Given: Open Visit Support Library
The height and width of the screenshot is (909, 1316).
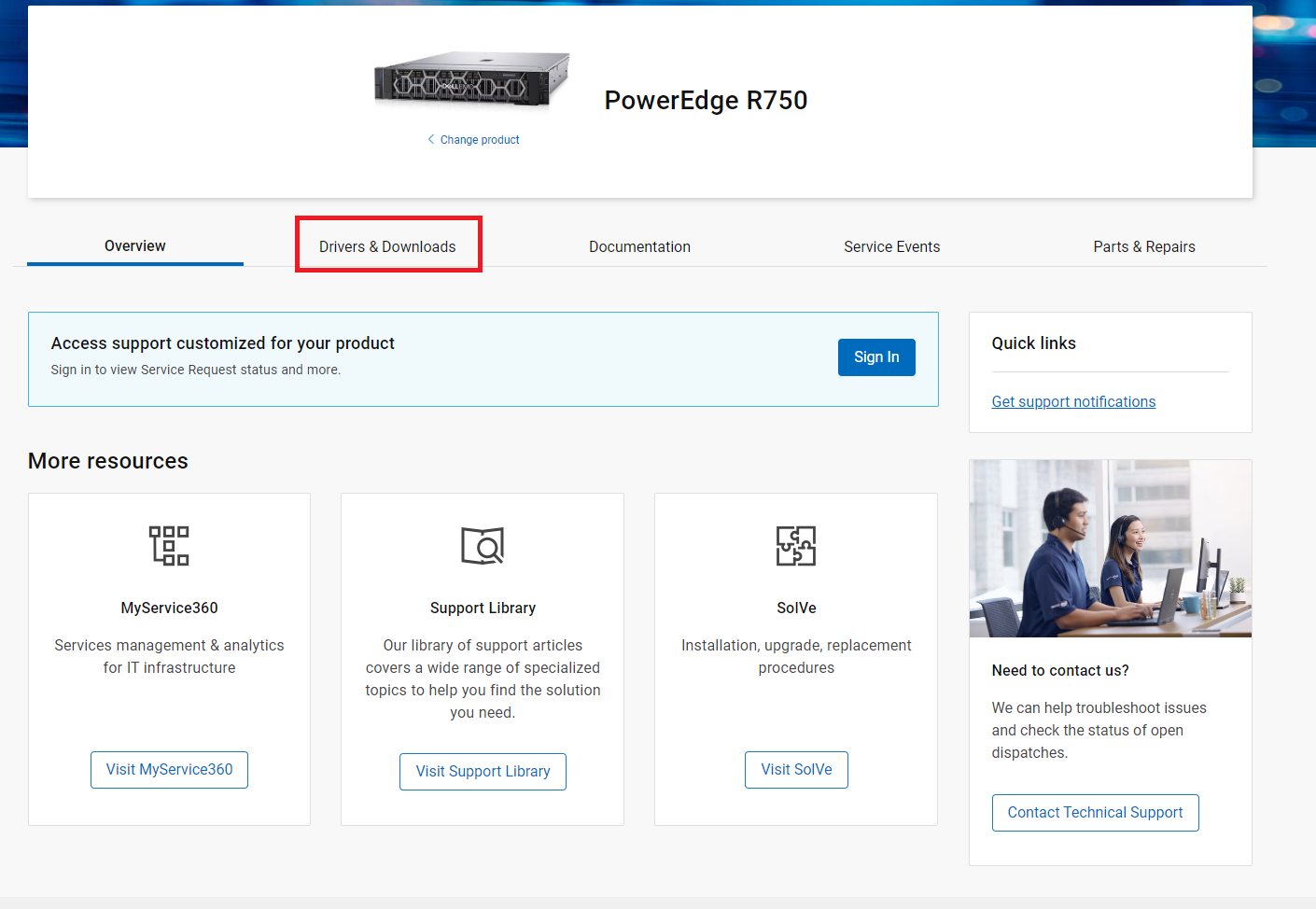Looking at the screenshot, I should (483, 771).
